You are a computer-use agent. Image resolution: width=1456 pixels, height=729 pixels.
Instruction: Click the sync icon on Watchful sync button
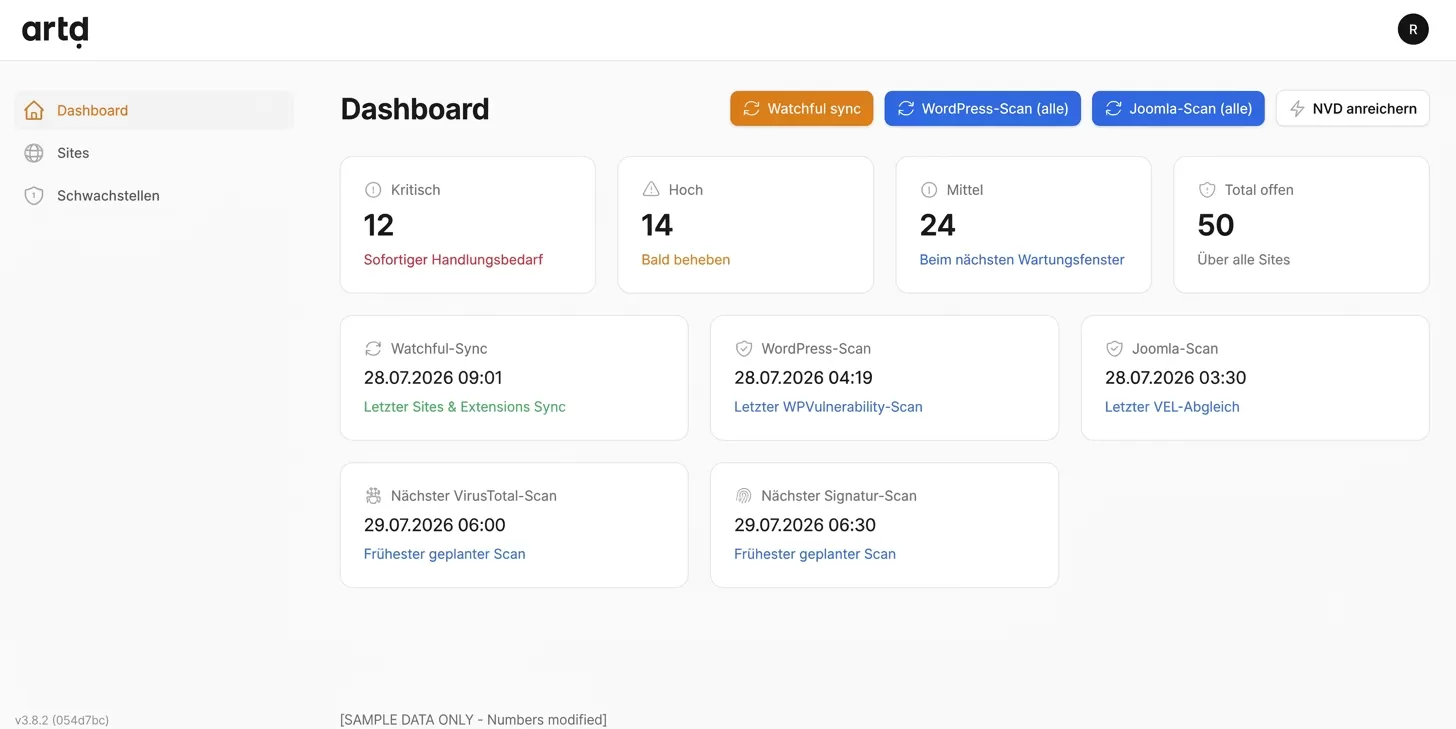pos(751,108)
